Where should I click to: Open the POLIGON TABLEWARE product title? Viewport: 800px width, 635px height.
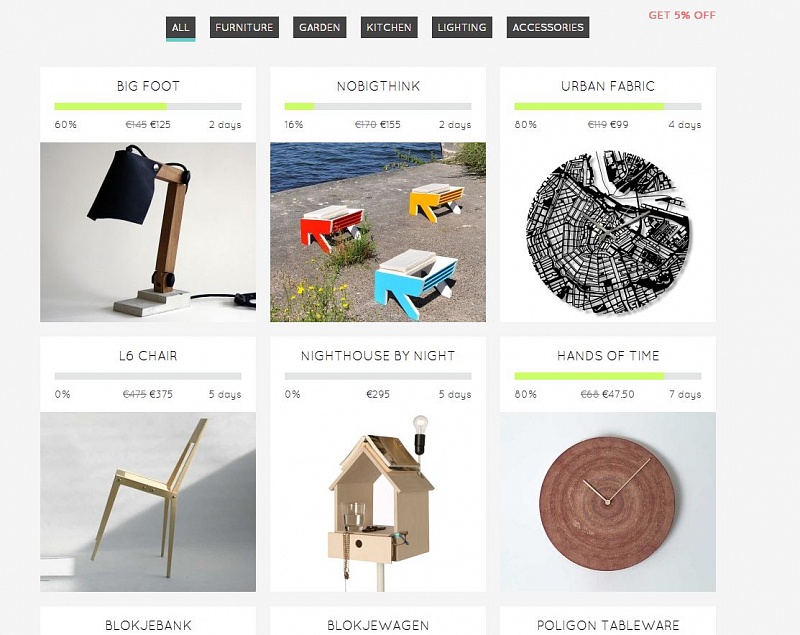(x=608, y=625)
